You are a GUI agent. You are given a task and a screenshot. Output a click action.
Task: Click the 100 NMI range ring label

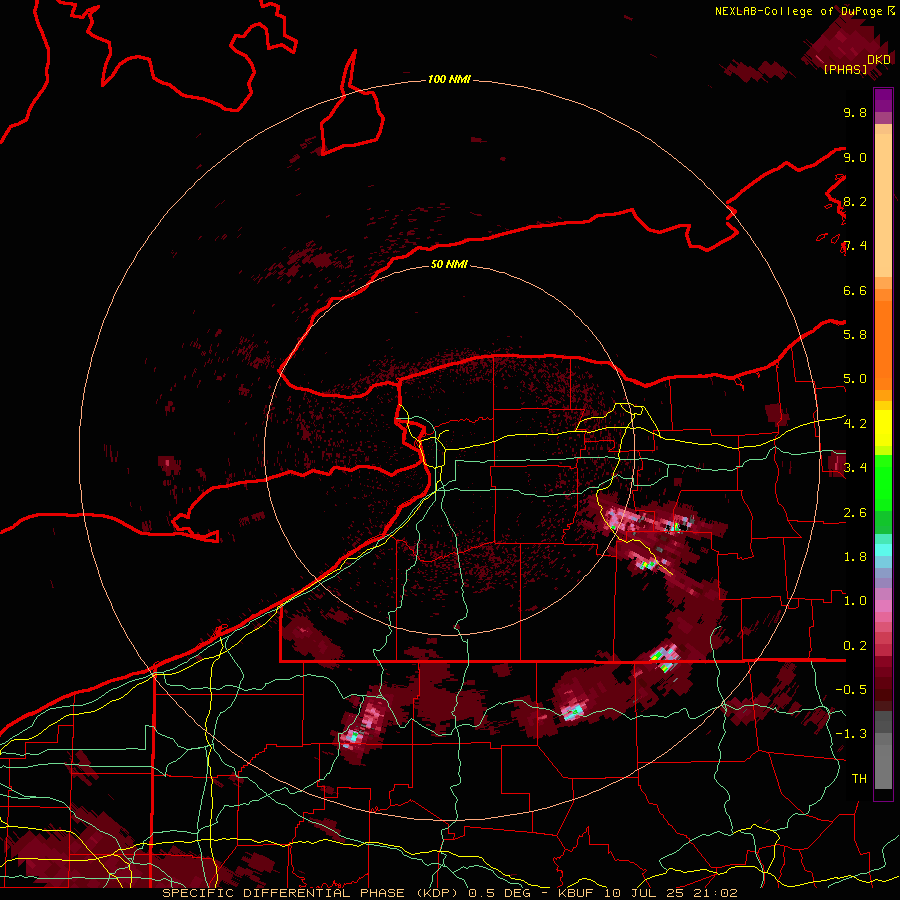tap(449, 79)
